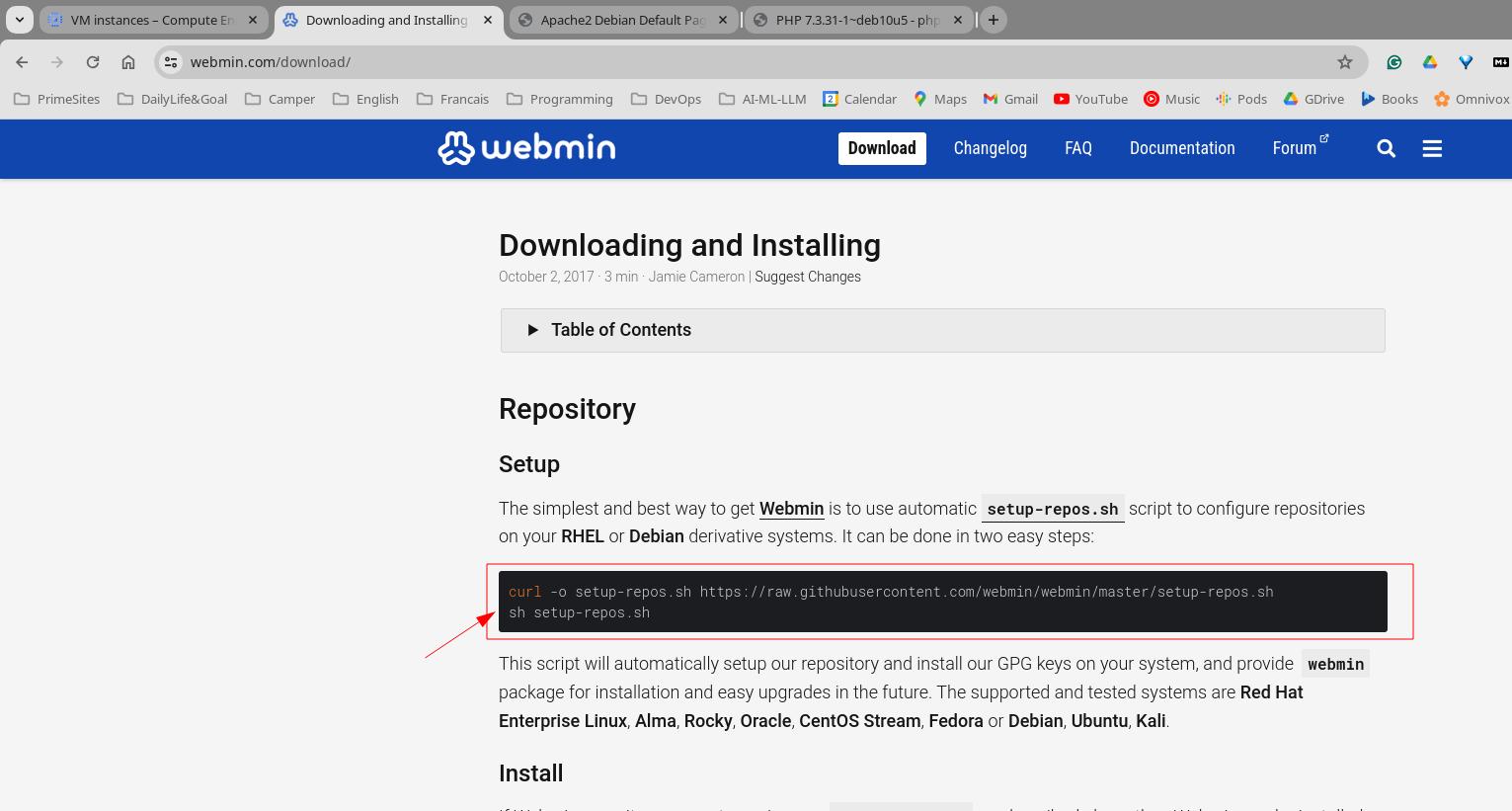Image resolution: width=1512 pixels, height=811 pixels.
Task: Close the Downloading and Installing tab
Action: (487, 20)
